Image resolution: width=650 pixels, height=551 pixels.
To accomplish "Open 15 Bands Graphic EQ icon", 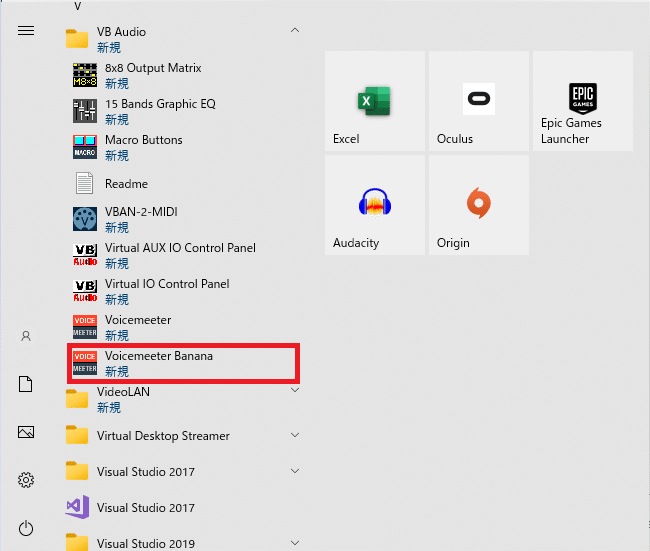I will tap(85, 111).
